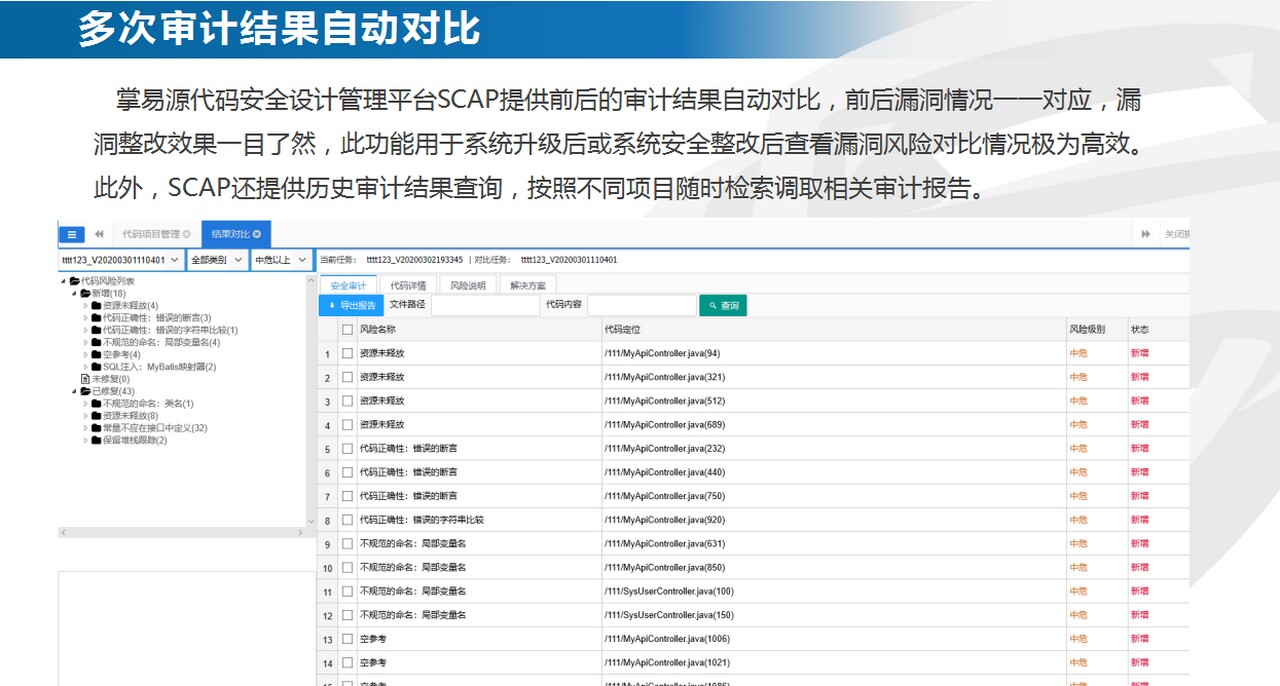Check the row 13 空参考 checkbox
This screenshot has height=686, width=1280.
347,639
